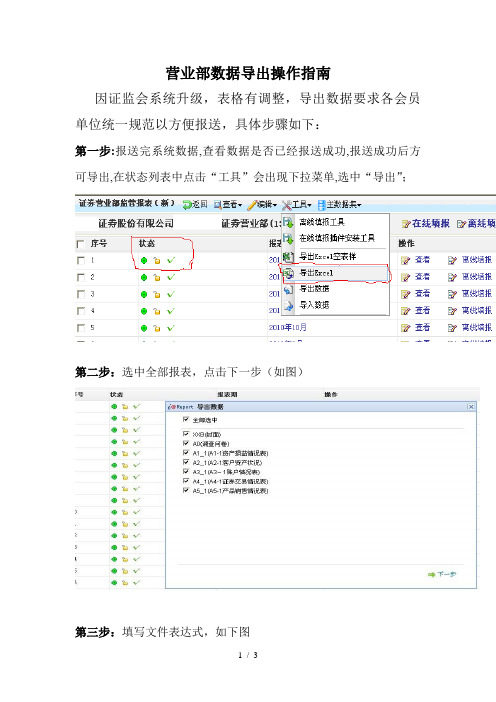Image resolution: width=496 pixels, height=702 pixels.
Task: Click row 2 yellow lock icon
Action: pyautogui.click(x=157, y=278)
